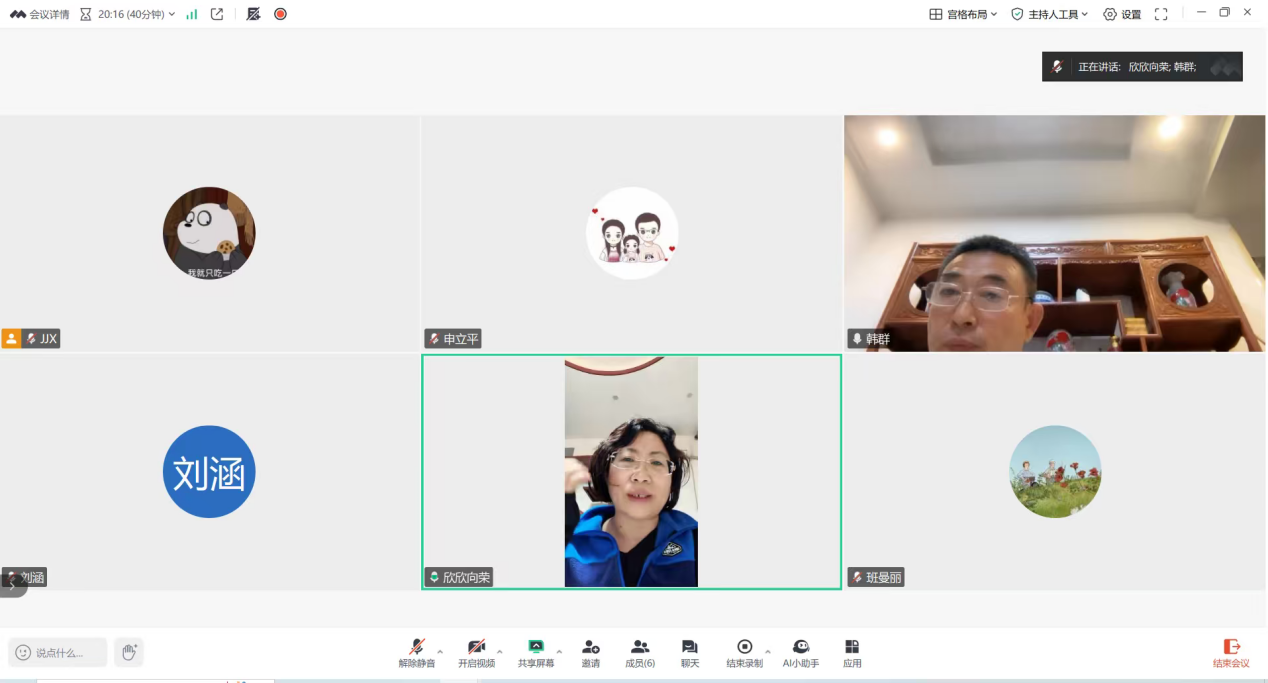
Task: Click the green network signal bars icon
Action: [192, 14]
